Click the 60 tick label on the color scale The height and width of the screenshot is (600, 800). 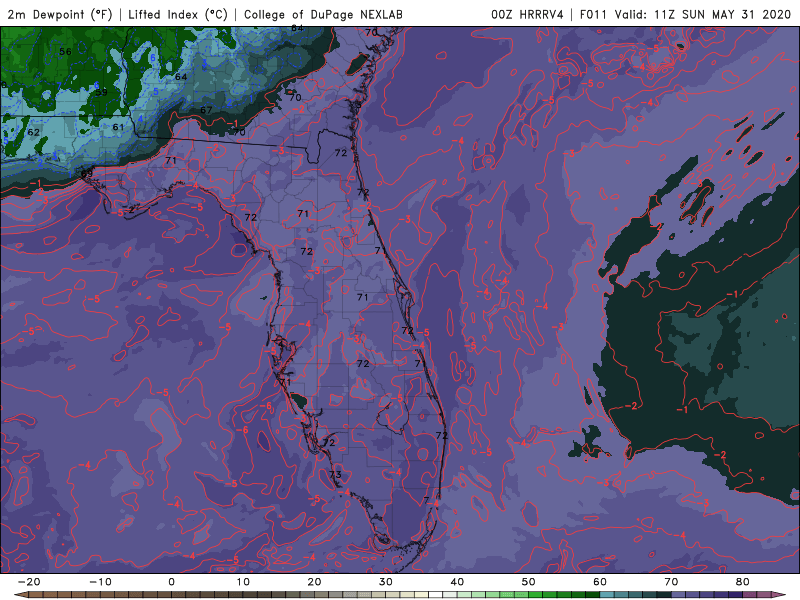click(x=600, y=582)
